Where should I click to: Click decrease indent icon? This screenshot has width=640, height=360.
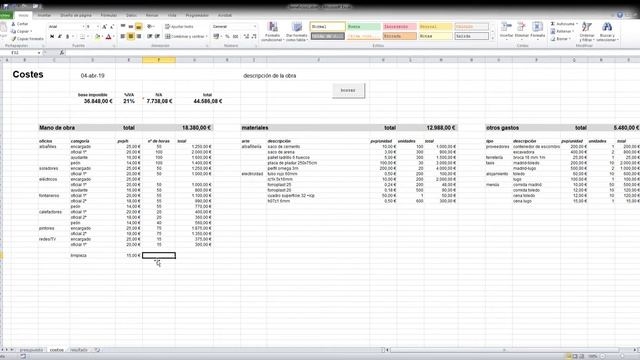click(149, 36)
